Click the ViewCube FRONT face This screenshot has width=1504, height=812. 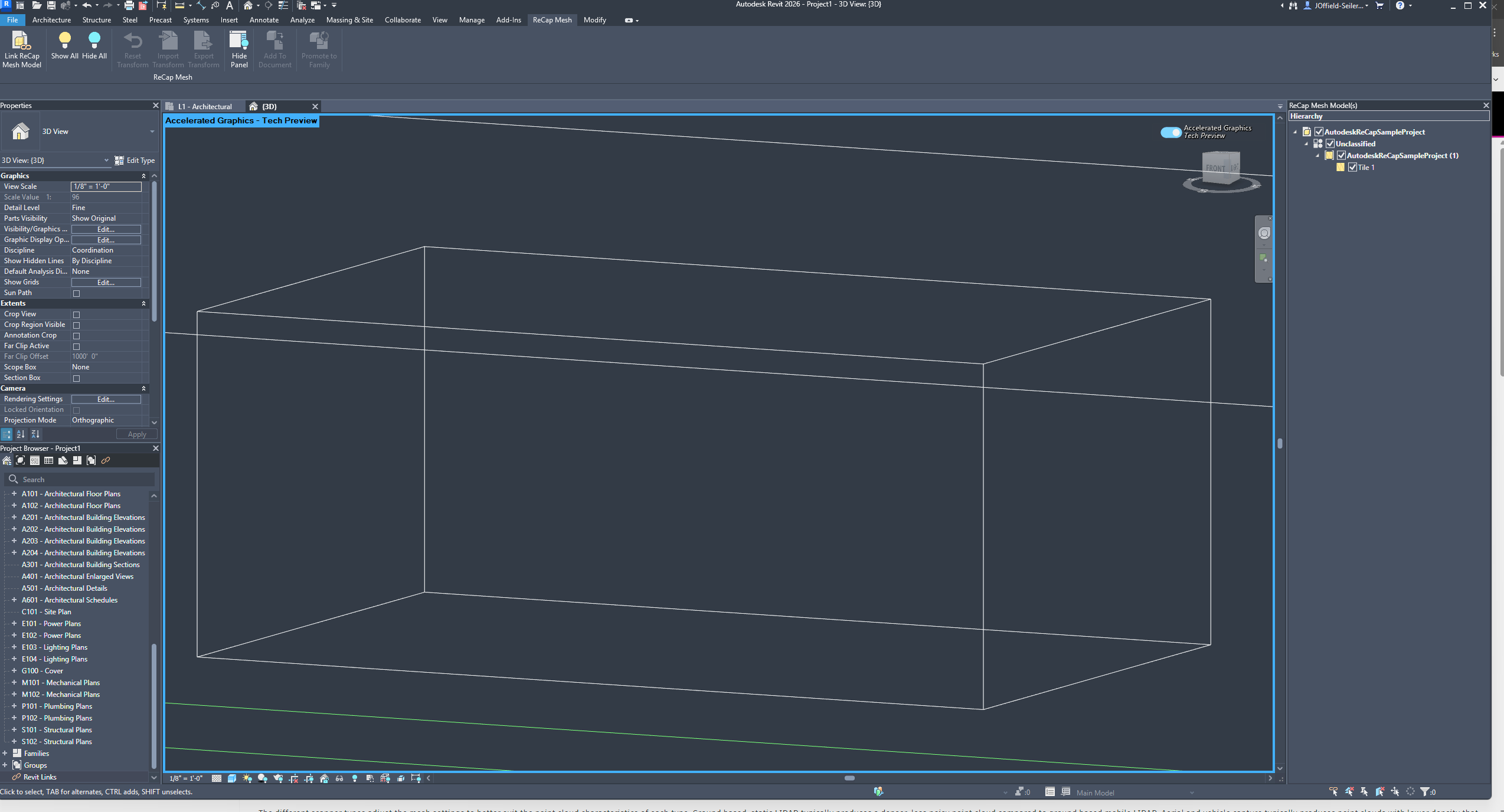[x=1215, y=168]
